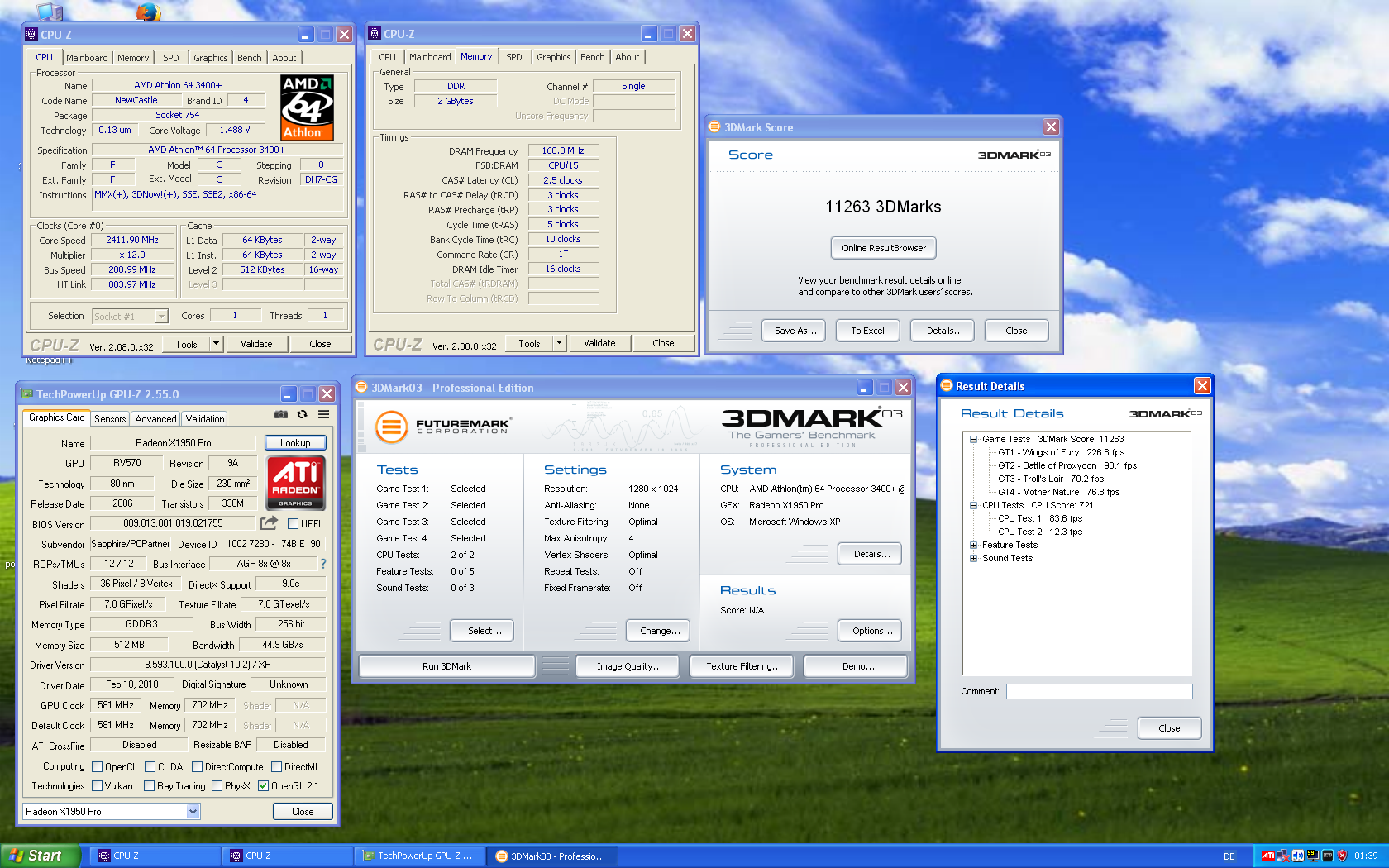Collapse the Game Tests tree node
The height and width of the screenshot is (868, 1389).
[x=974, y=440]
